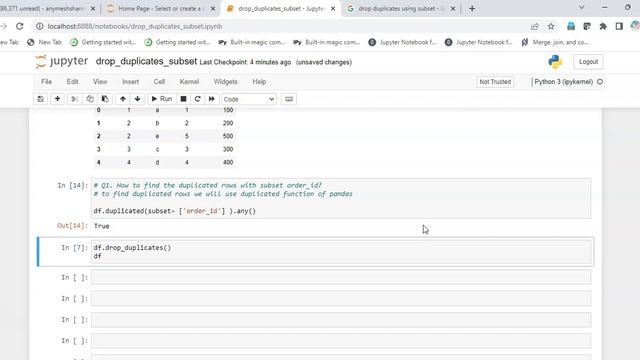Image resolution: width=640 pixels, height=360 pixels.
Task: Open the Insert menu
Action: [x=130, y=82]
